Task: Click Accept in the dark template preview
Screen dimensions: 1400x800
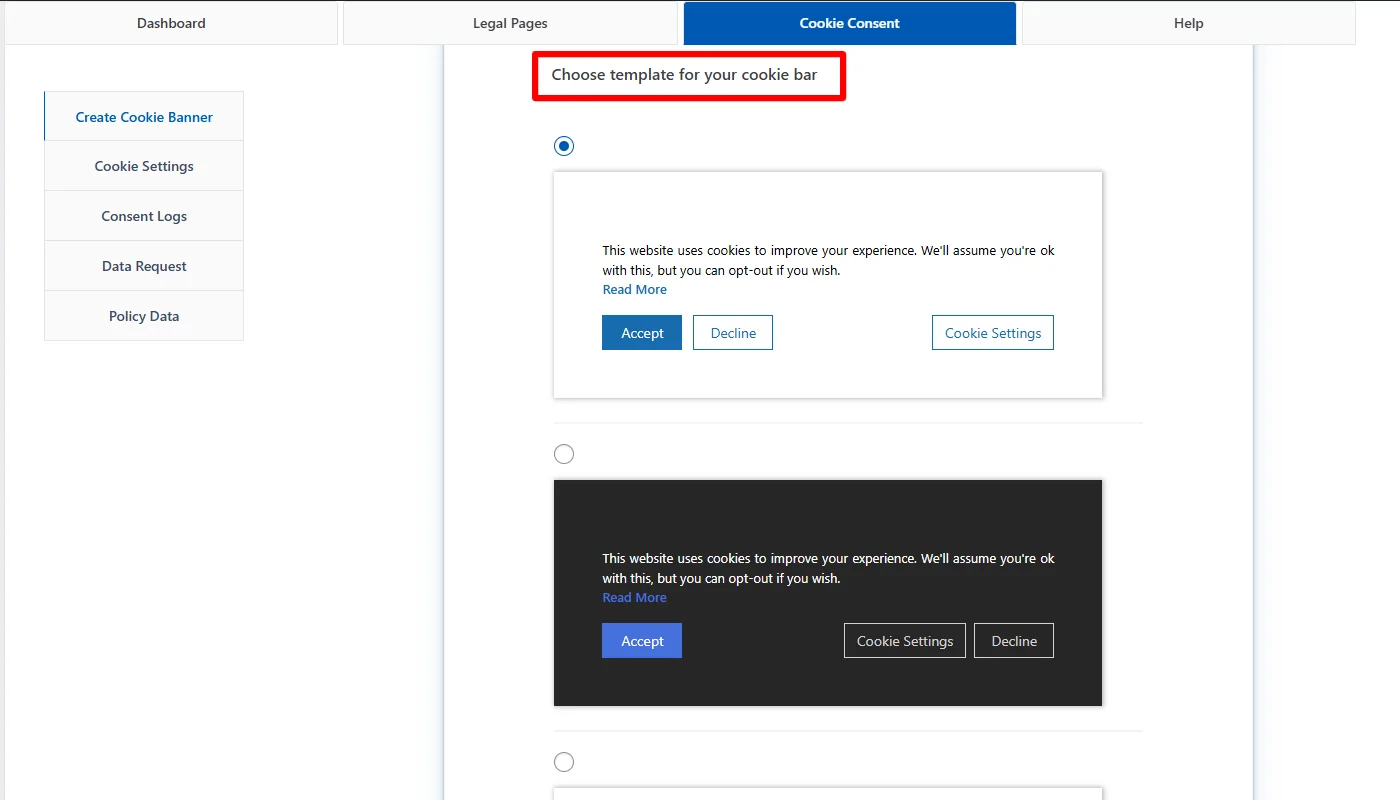Action: click(x=642, y=641)
